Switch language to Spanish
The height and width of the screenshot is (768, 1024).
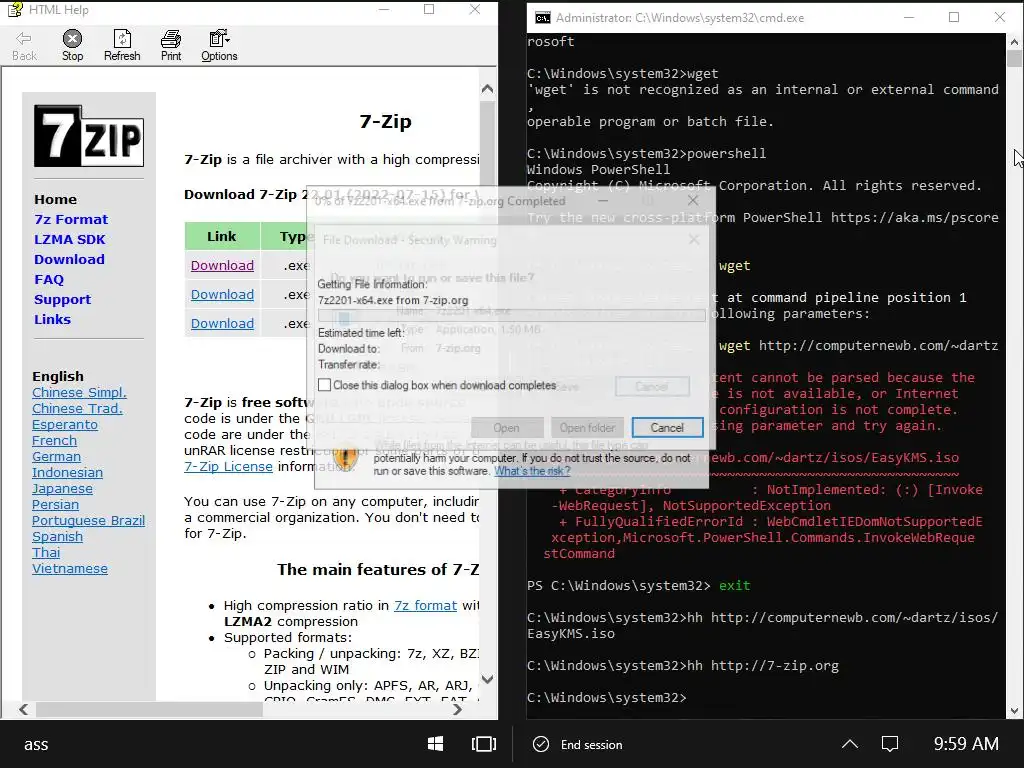[57, 537]
